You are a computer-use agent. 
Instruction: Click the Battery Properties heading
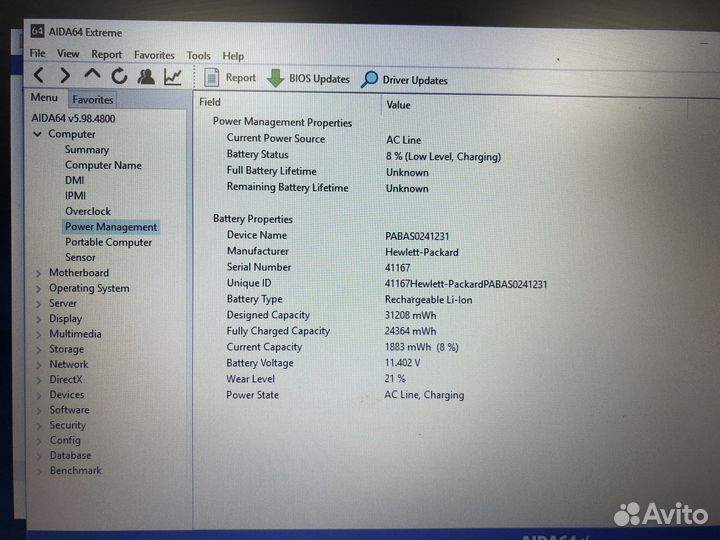pos(253,219)
